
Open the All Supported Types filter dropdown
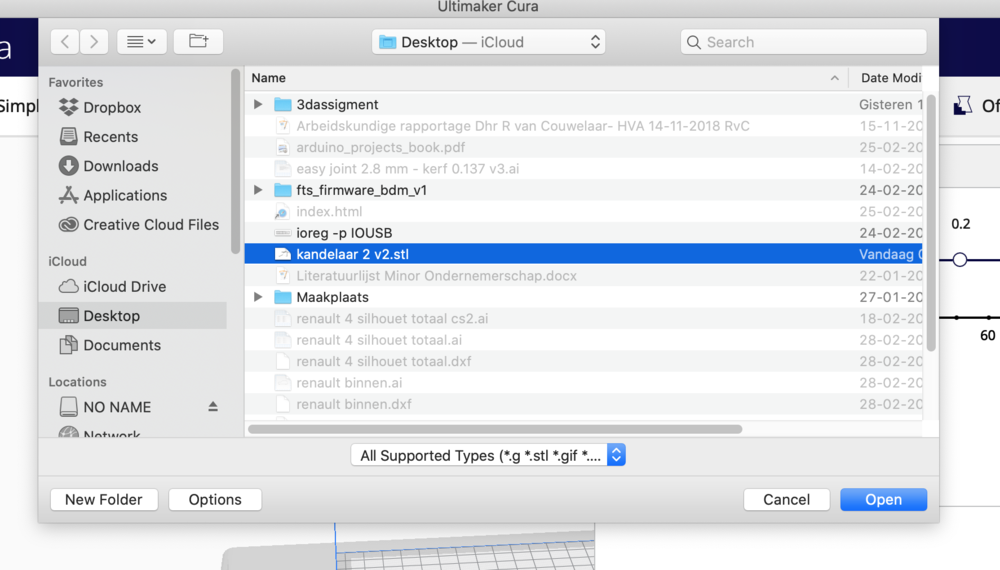488,455
